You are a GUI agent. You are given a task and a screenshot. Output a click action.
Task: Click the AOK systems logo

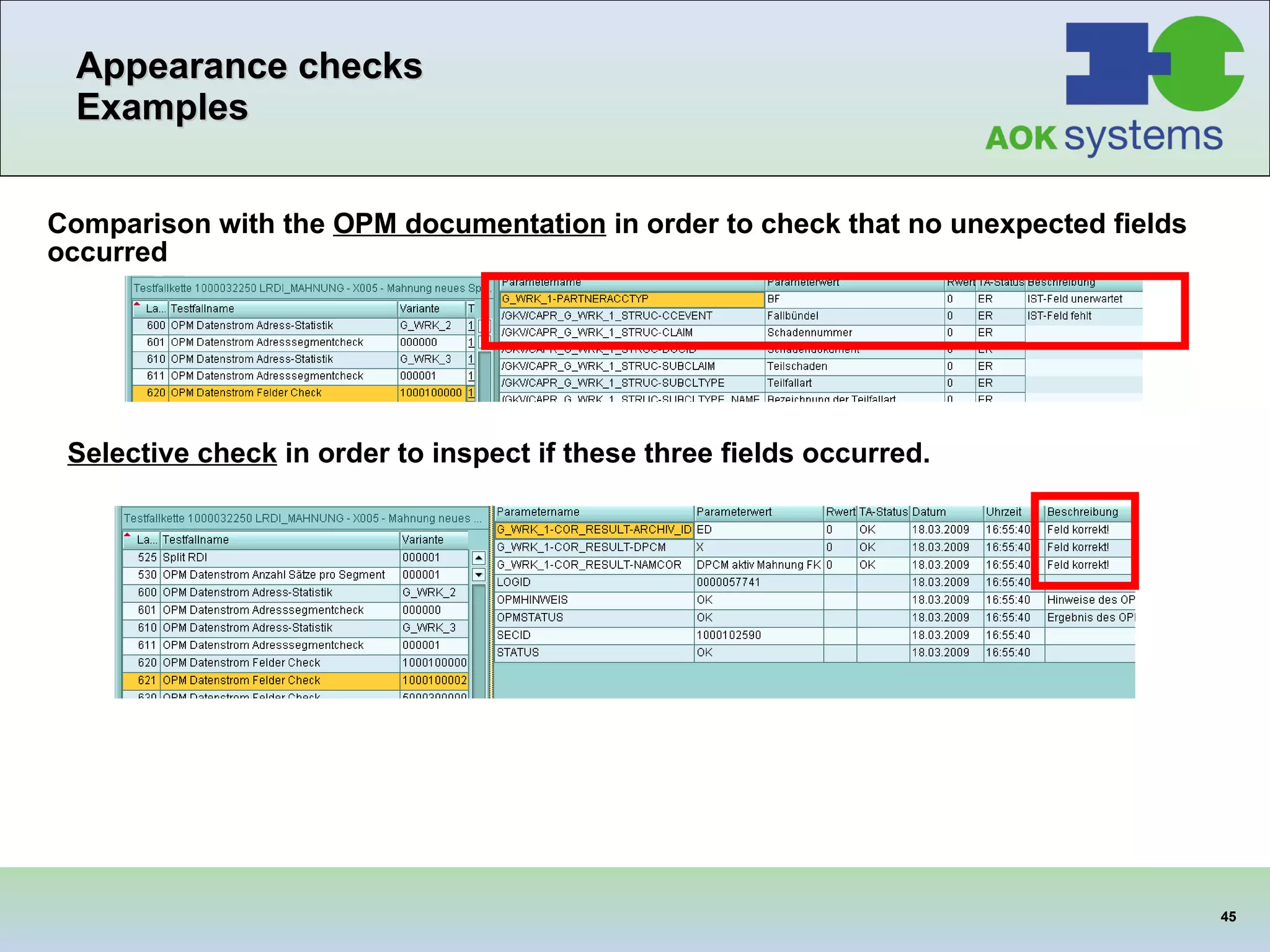coord(1115,86)
